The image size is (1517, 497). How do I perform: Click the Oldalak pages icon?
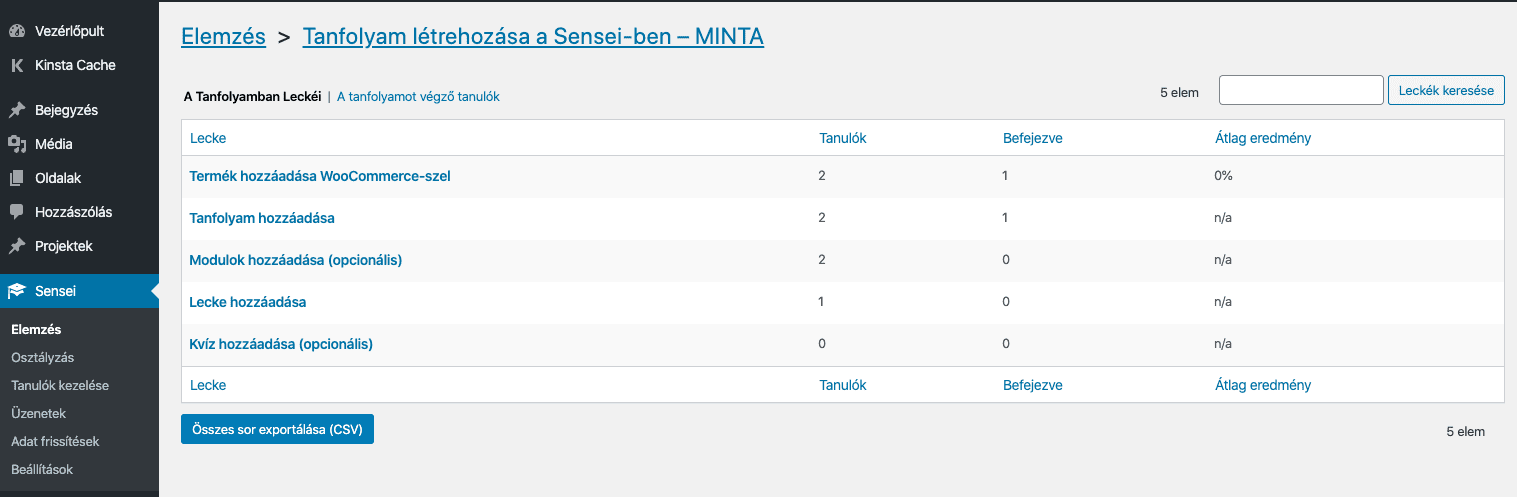point(16,178)
